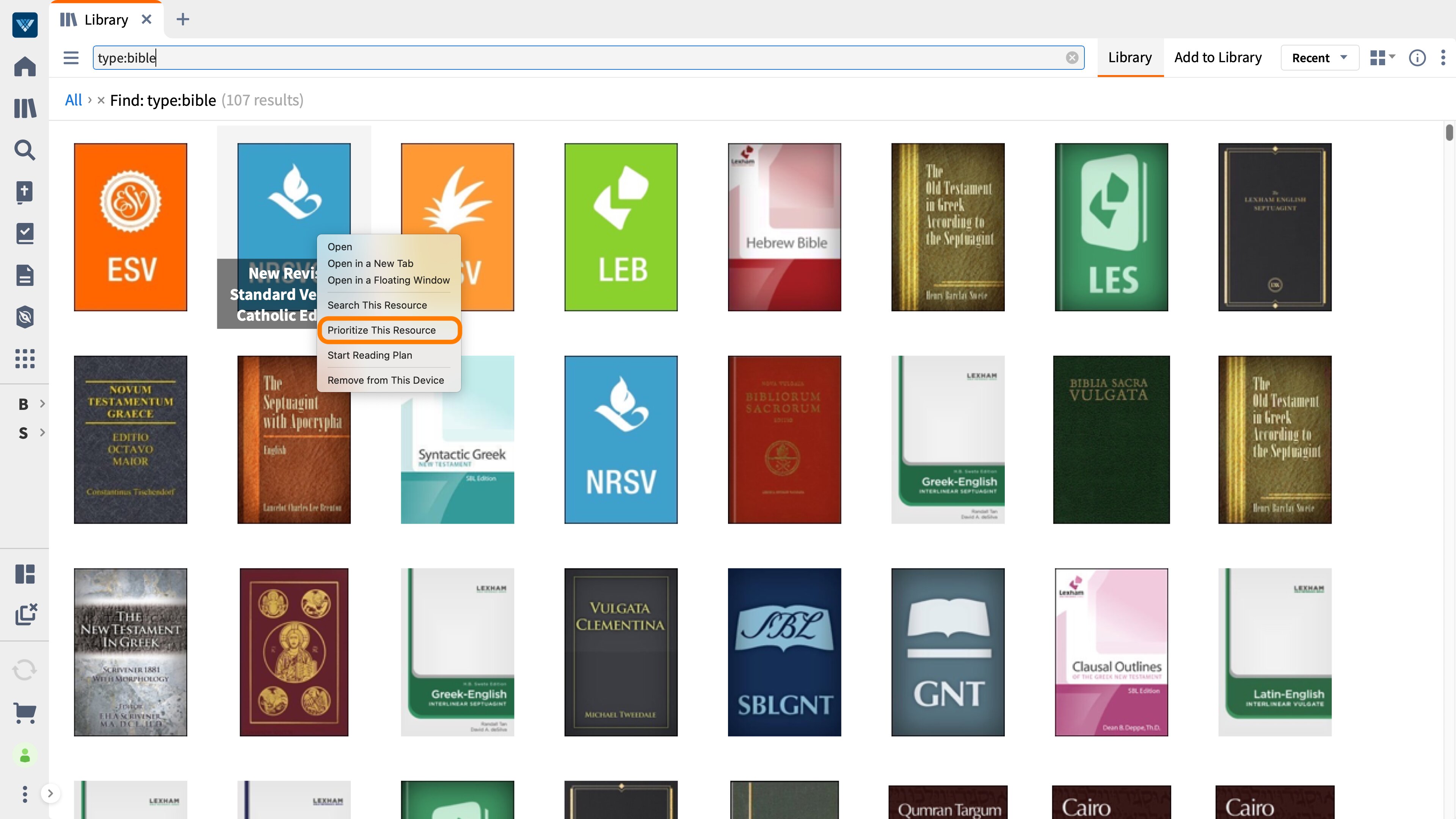This screenshot has height=819, width=1456.
Task: Open the library panel kebab menu
Action: 1443,58
